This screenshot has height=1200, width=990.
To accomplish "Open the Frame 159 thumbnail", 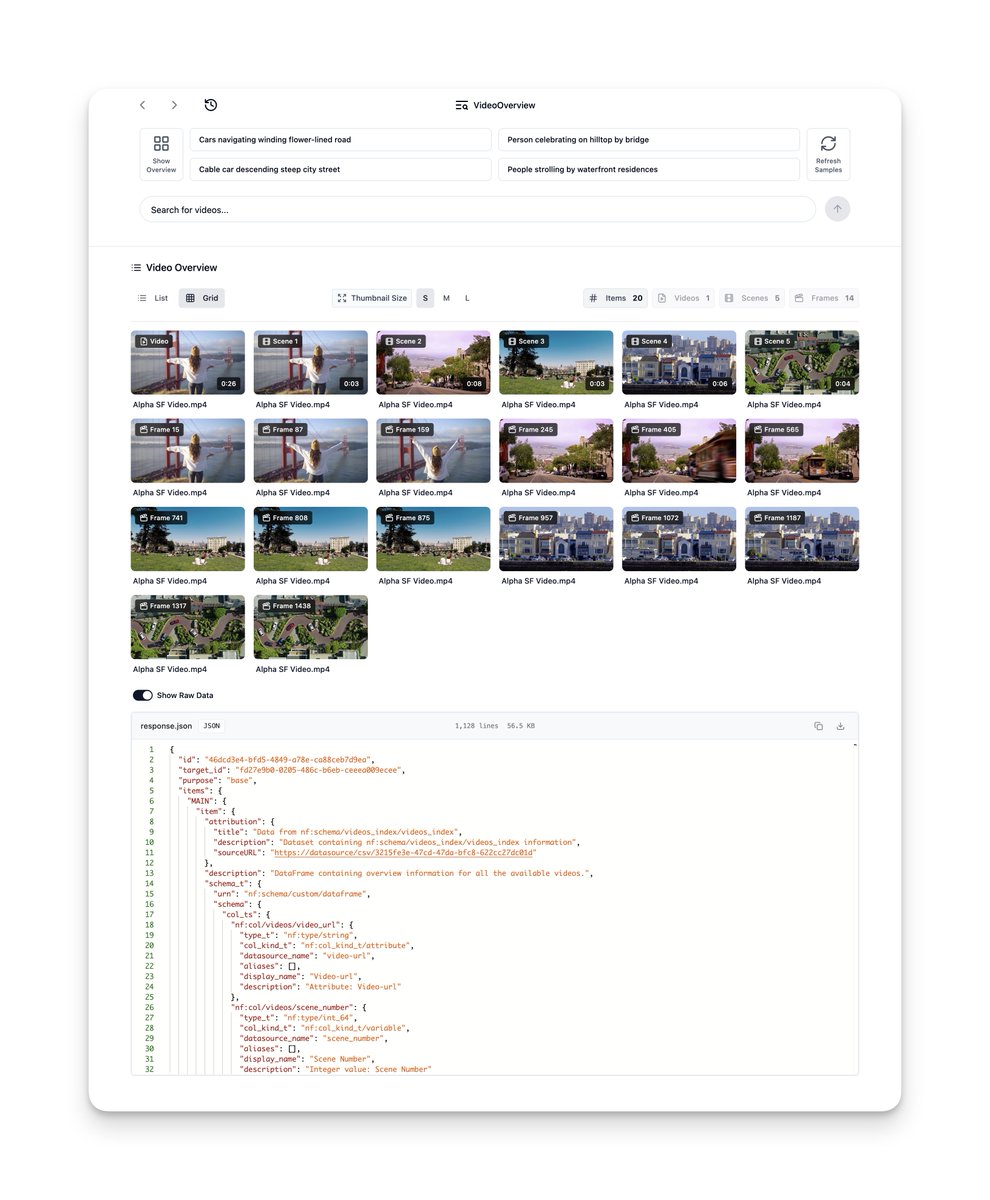I will click(434, 451).
